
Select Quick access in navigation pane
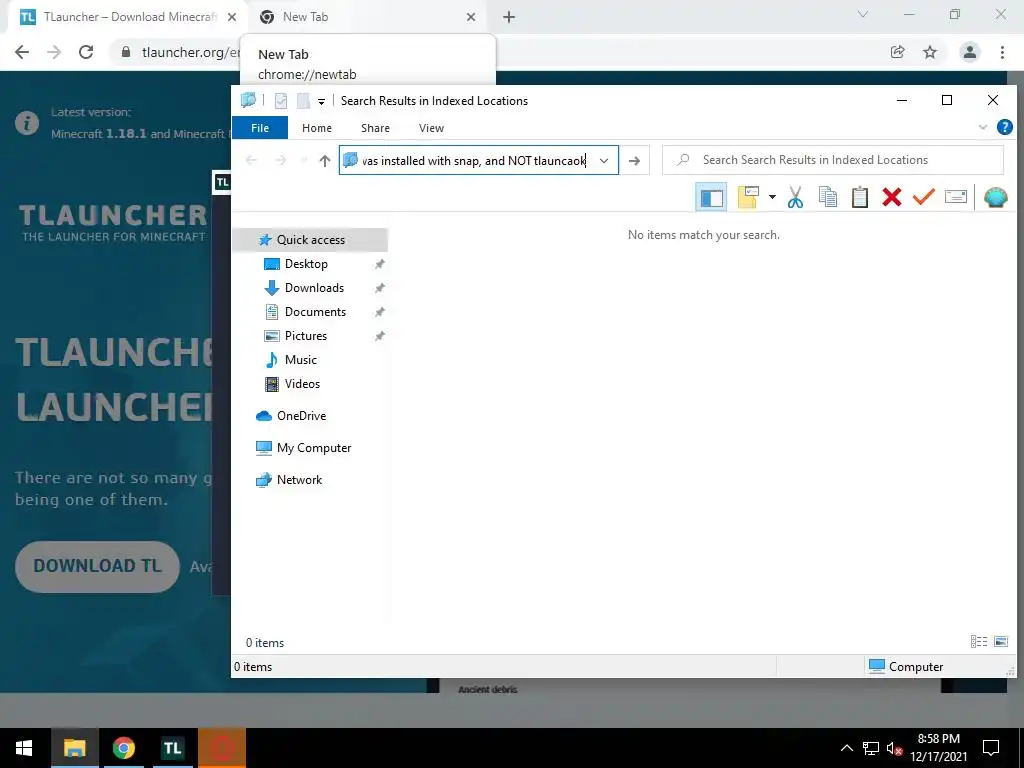310,240
